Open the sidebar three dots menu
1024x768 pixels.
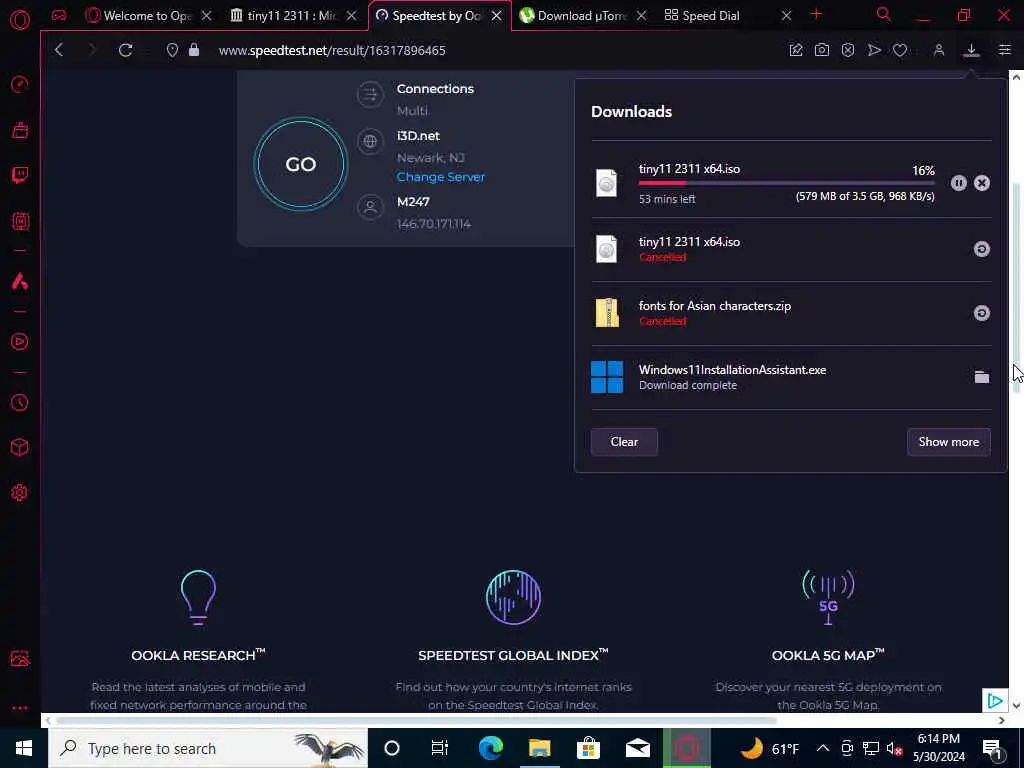click(20, 708)
